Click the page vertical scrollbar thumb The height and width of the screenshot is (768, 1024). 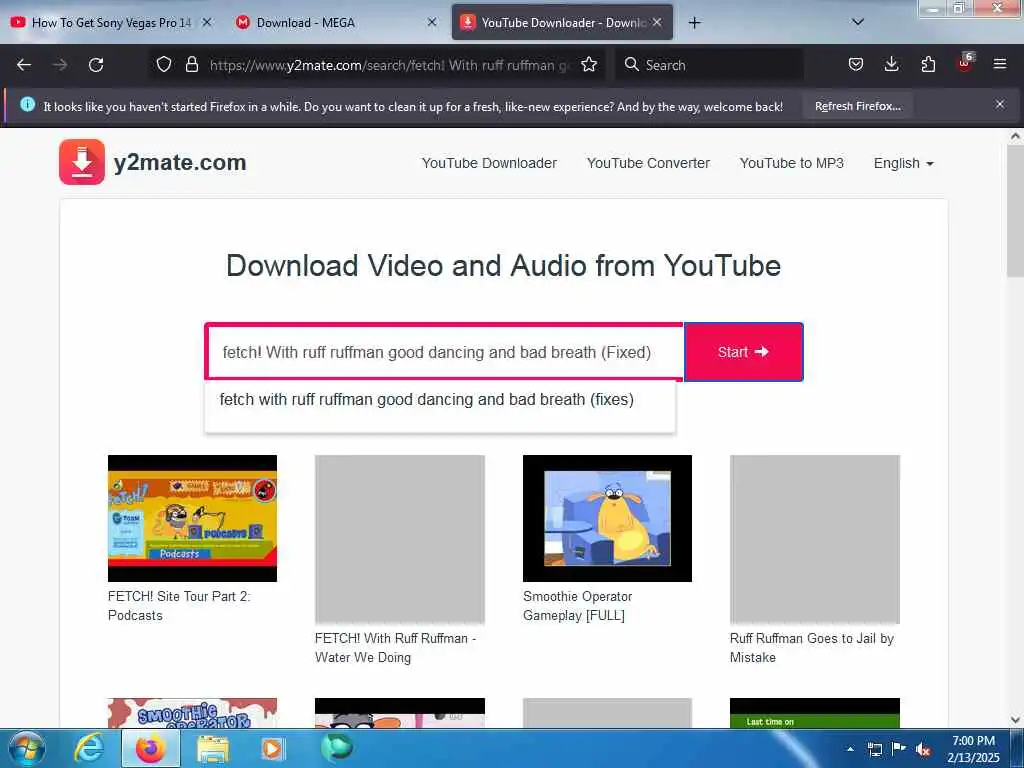(1015, 210)
